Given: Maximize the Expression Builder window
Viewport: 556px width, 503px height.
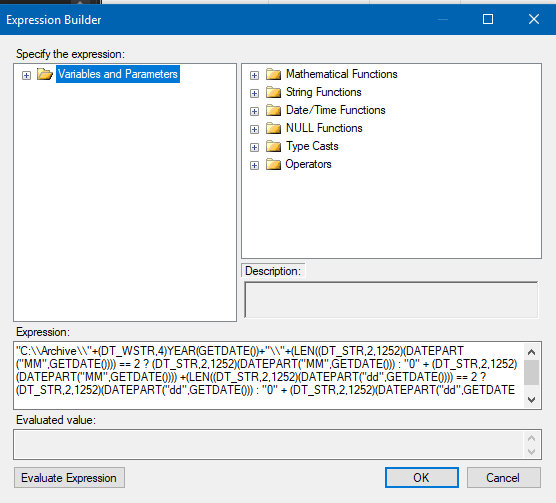Looking at the screenshot, I should 488,19.
